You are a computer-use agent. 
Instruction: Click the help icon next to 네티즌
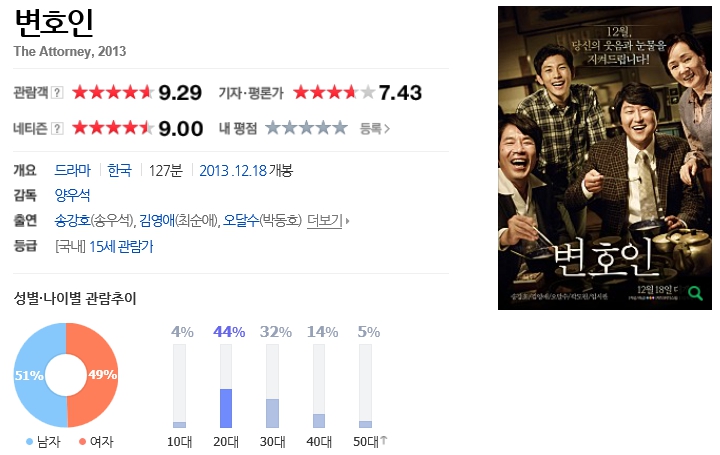[57, 129]
